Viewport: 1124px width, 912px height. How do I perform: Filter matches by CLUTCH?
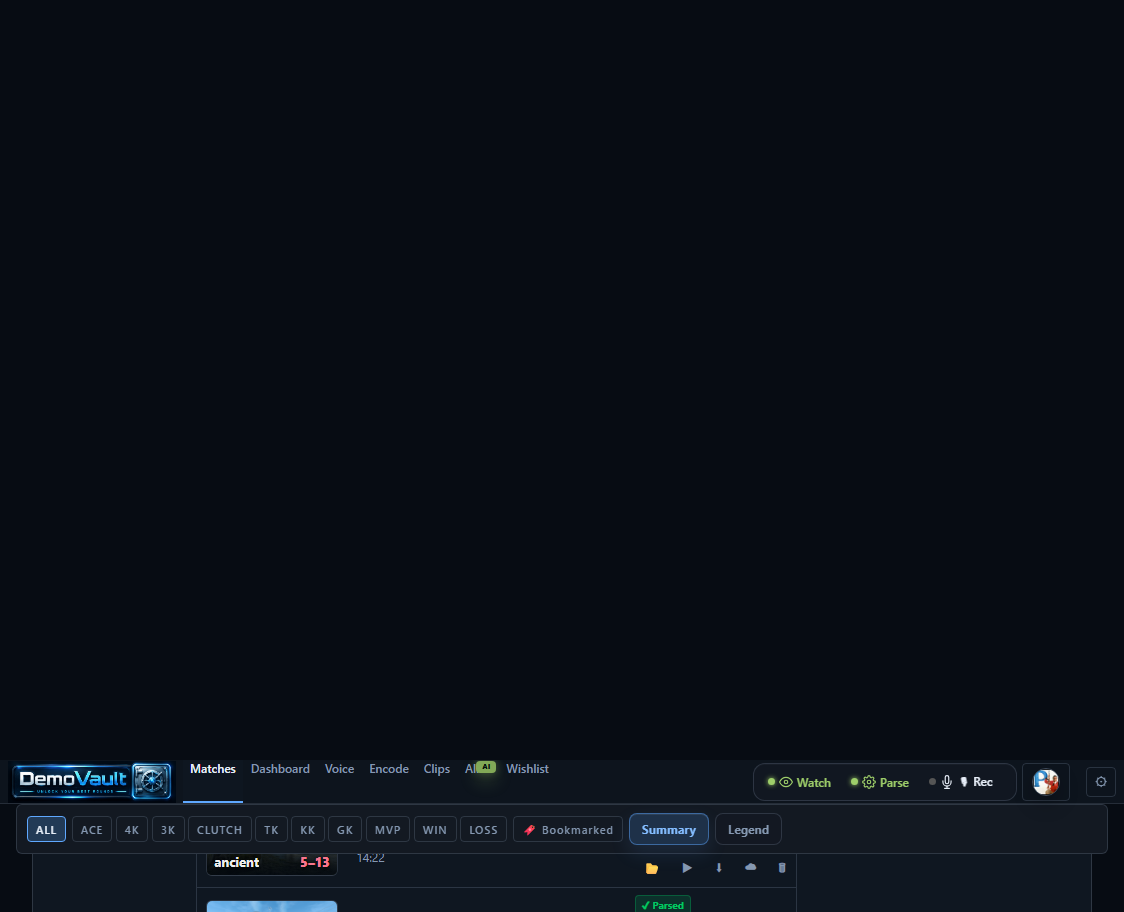coord(219,830)
